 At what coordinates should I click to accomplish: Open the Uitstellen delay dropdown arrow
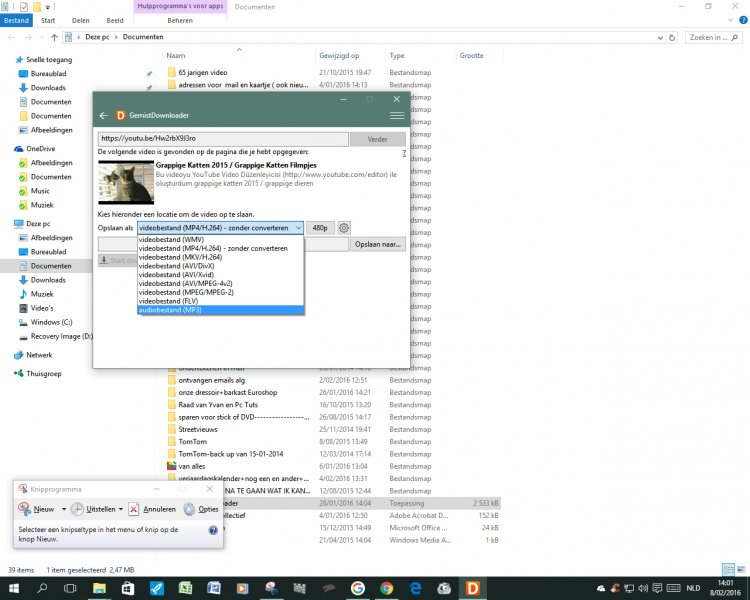[x=121, y=509]
